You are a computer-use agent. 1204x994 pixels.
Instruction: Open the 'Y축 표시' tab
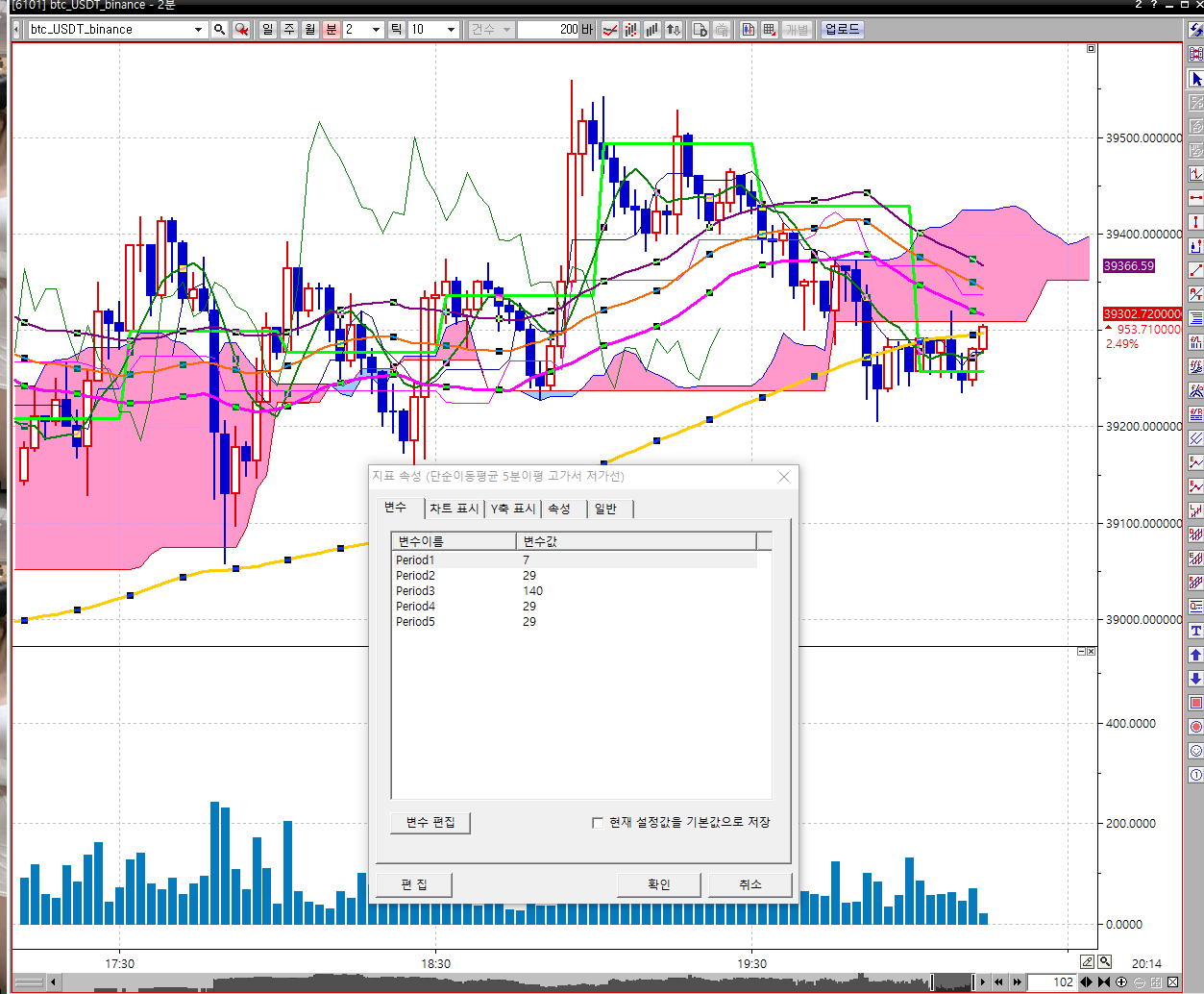(513, 509)
